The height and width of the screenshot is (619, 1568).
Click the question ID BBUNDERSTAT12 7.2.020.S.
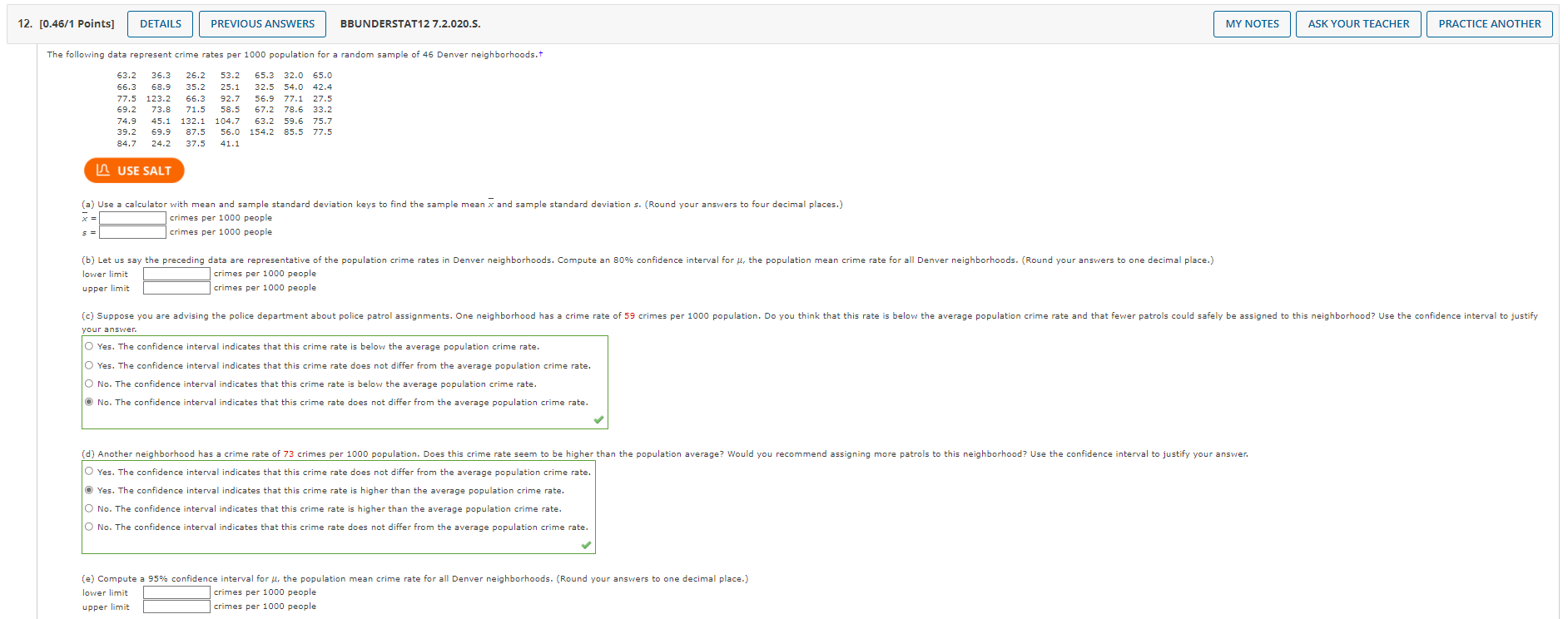[410, 24]
